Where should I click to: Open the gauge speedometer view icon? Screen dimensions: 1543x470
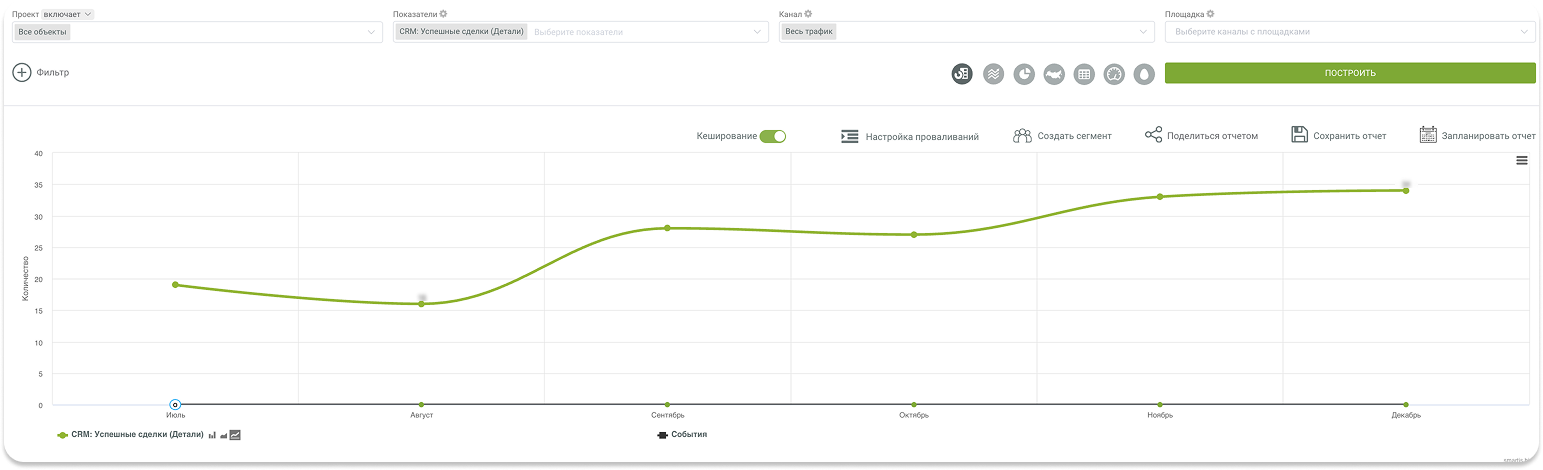(x=1114, y=74)
